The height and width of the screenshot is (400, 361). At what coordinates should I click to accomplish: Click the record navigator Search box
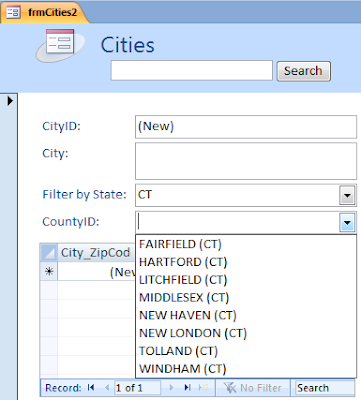coord(325,388)
